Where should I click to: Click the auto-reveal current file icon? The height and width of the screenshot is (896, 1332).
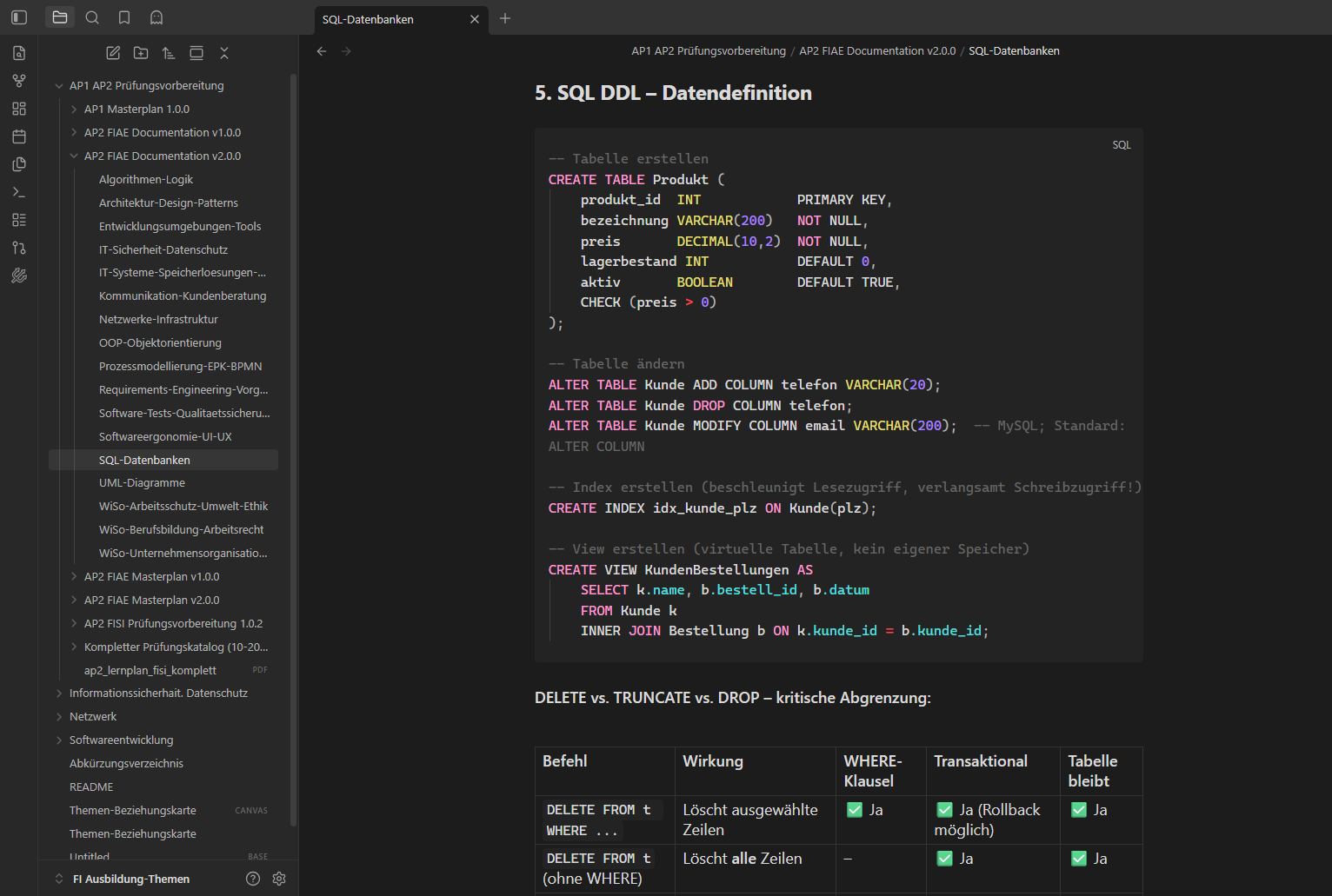coord(196,53)
